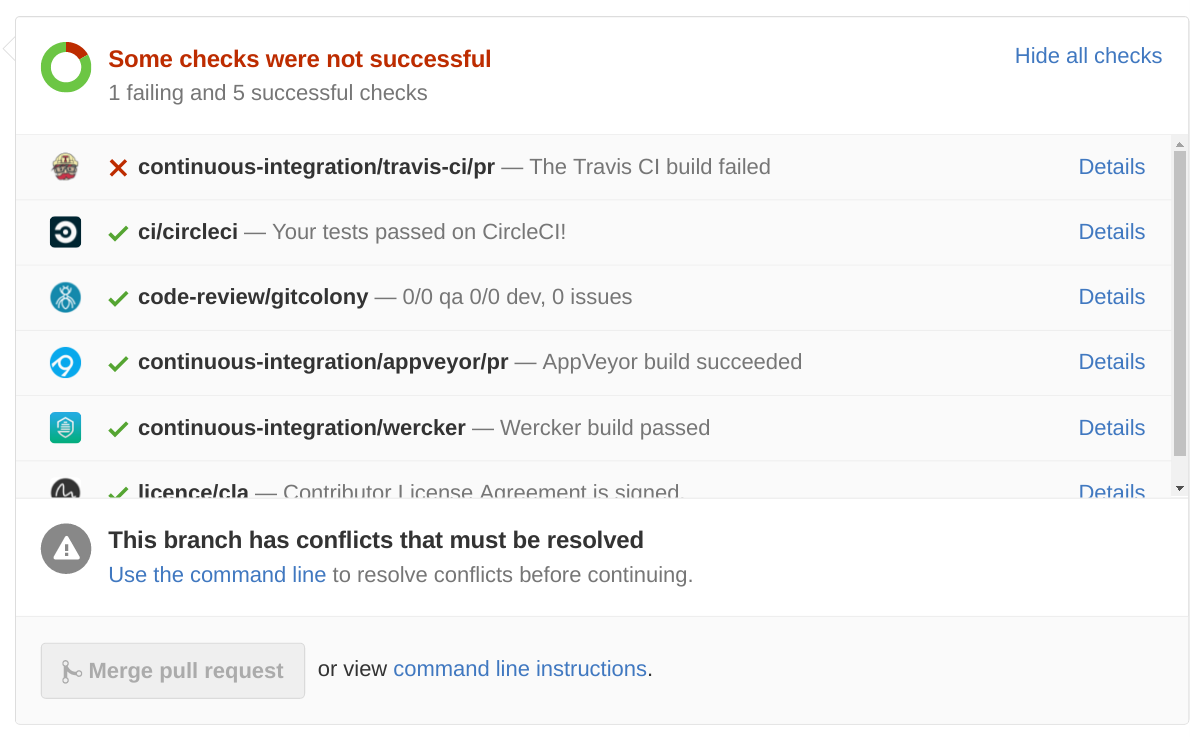Open Details for the failed Travis CI check
The image size is (1203, 737).
click(1111, 167)
